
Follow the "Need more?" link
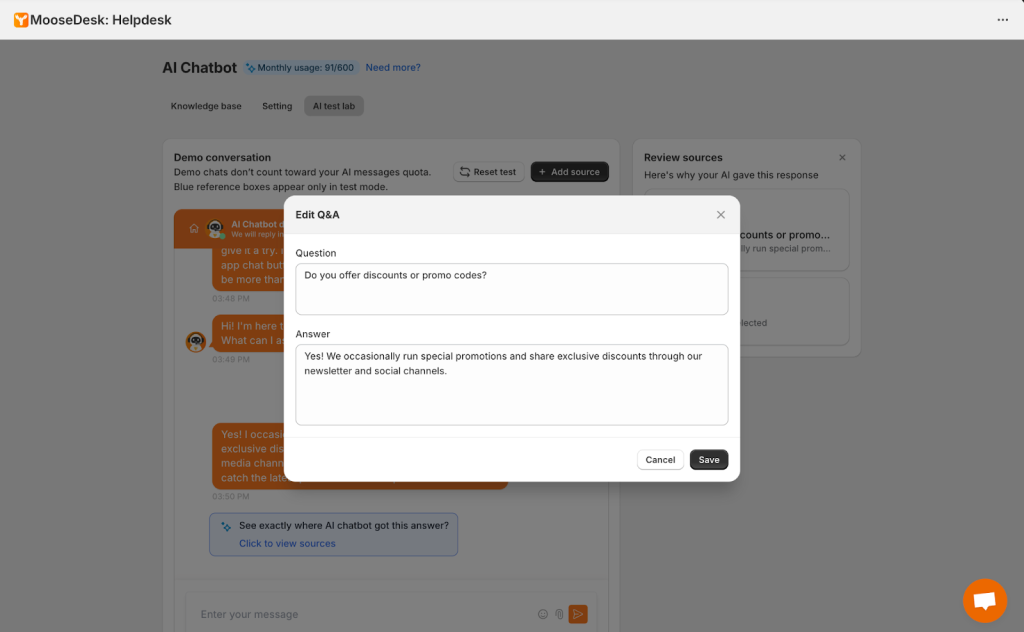393,68
